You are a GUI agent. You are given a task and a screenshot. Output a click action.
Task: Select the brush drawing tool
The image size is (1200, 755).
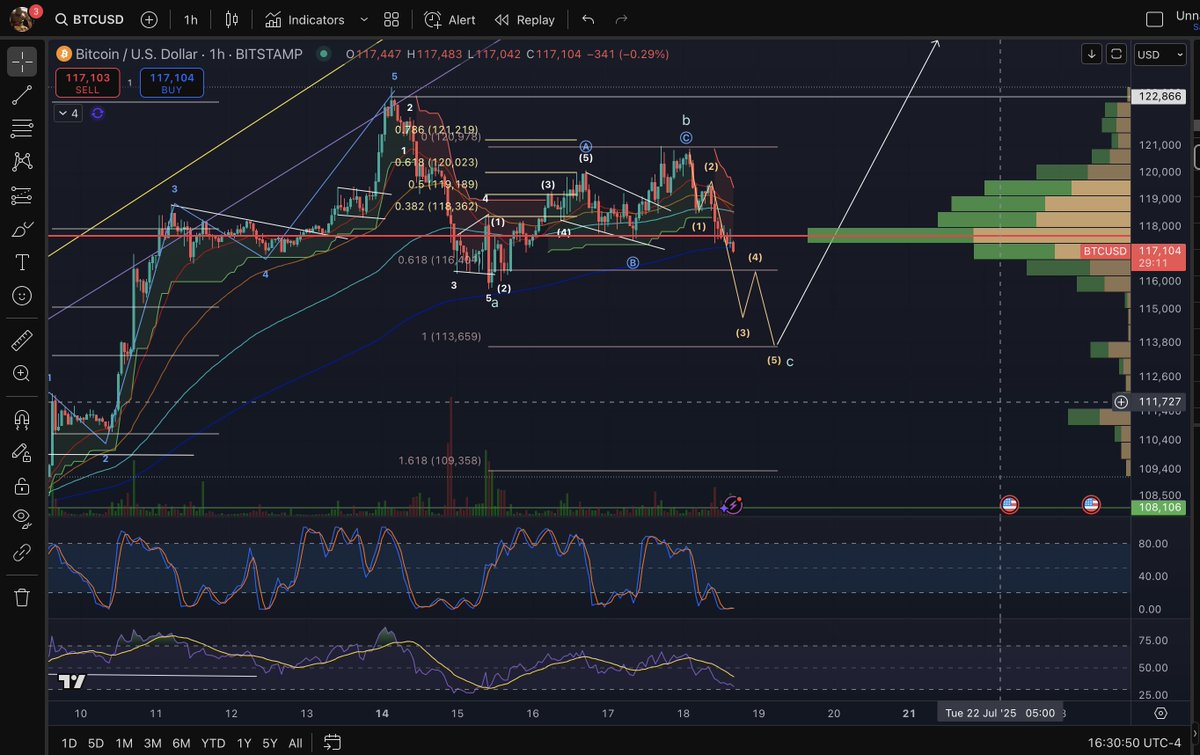coord(22,230)
